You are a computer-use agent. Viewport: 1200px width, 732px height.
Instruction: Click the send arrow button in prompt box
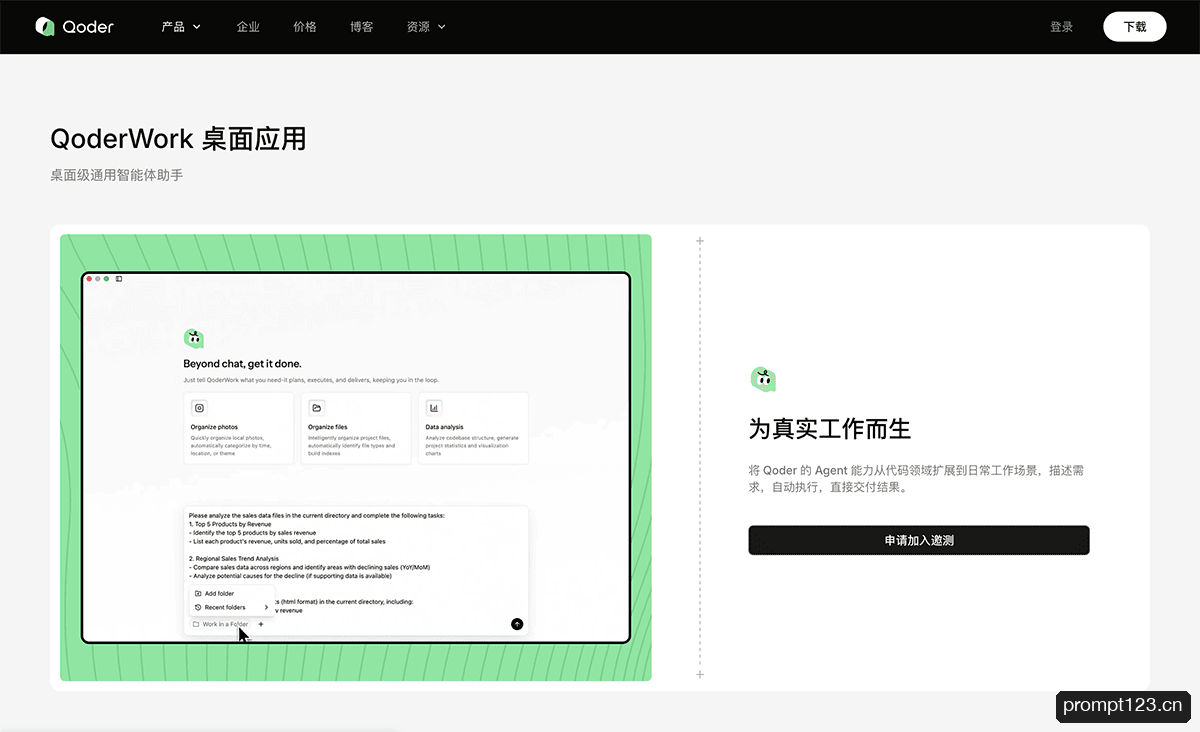(517, 623)
